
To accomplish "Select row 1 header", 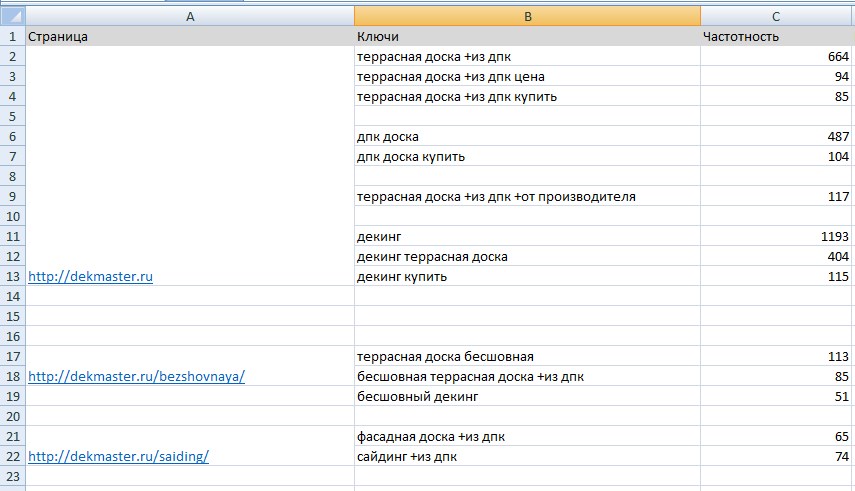I will pos(13,37).
